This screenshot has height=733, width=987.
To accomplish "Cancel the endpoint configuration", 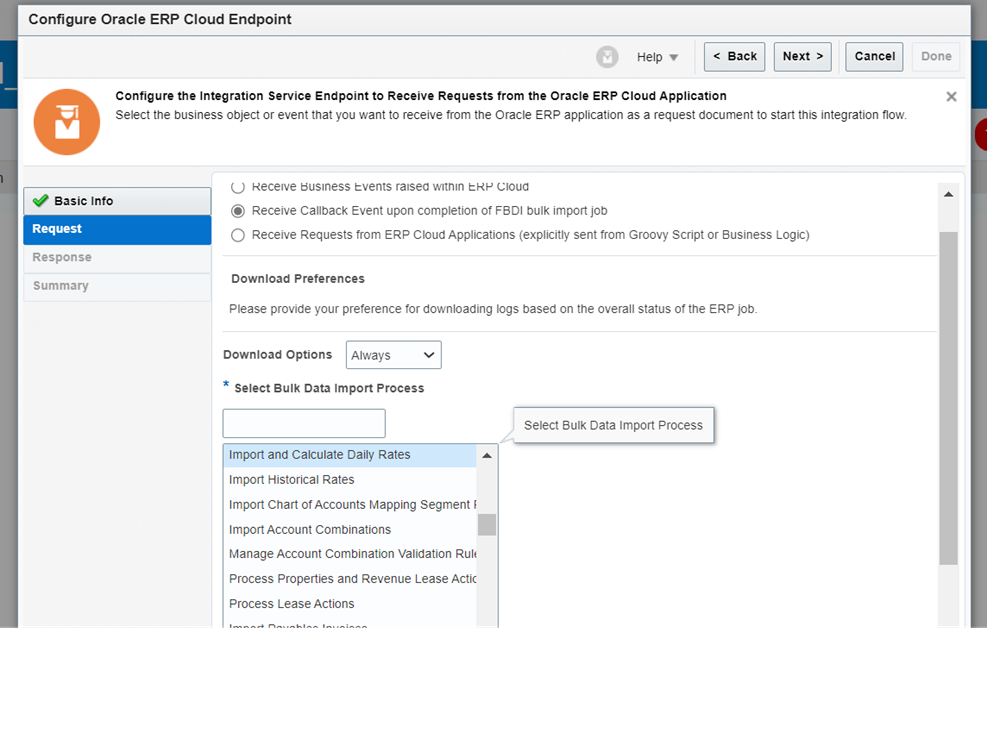I will pos(874,57).
